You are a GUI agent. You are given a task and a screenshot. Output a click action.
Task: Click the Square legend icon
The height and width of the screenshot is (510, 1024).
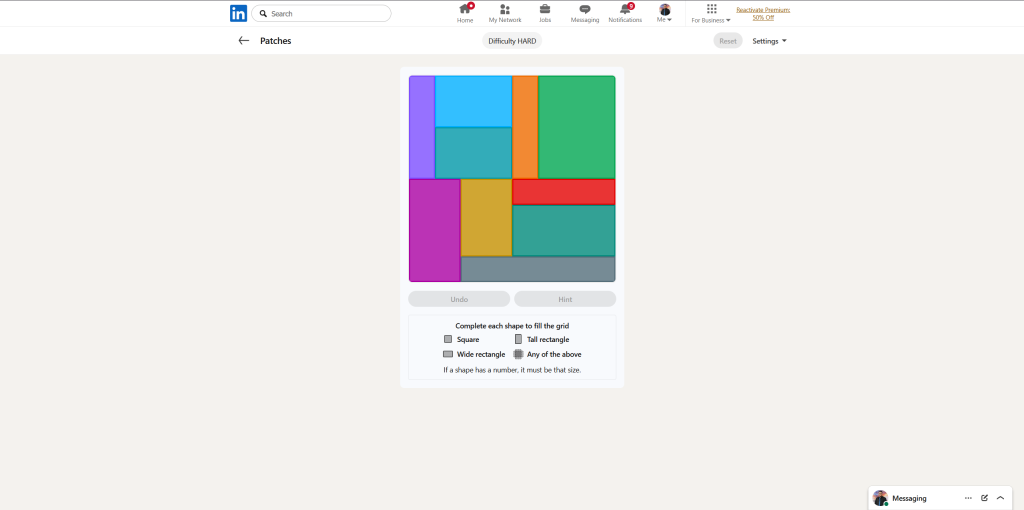click(448, 339)
